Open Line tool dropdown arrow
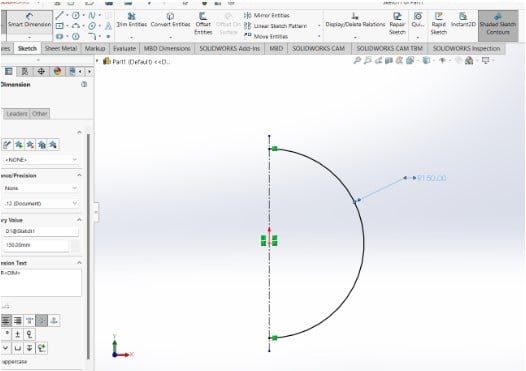Image resolution: width=526 pixels, height=371 pixels. point(67,15)
